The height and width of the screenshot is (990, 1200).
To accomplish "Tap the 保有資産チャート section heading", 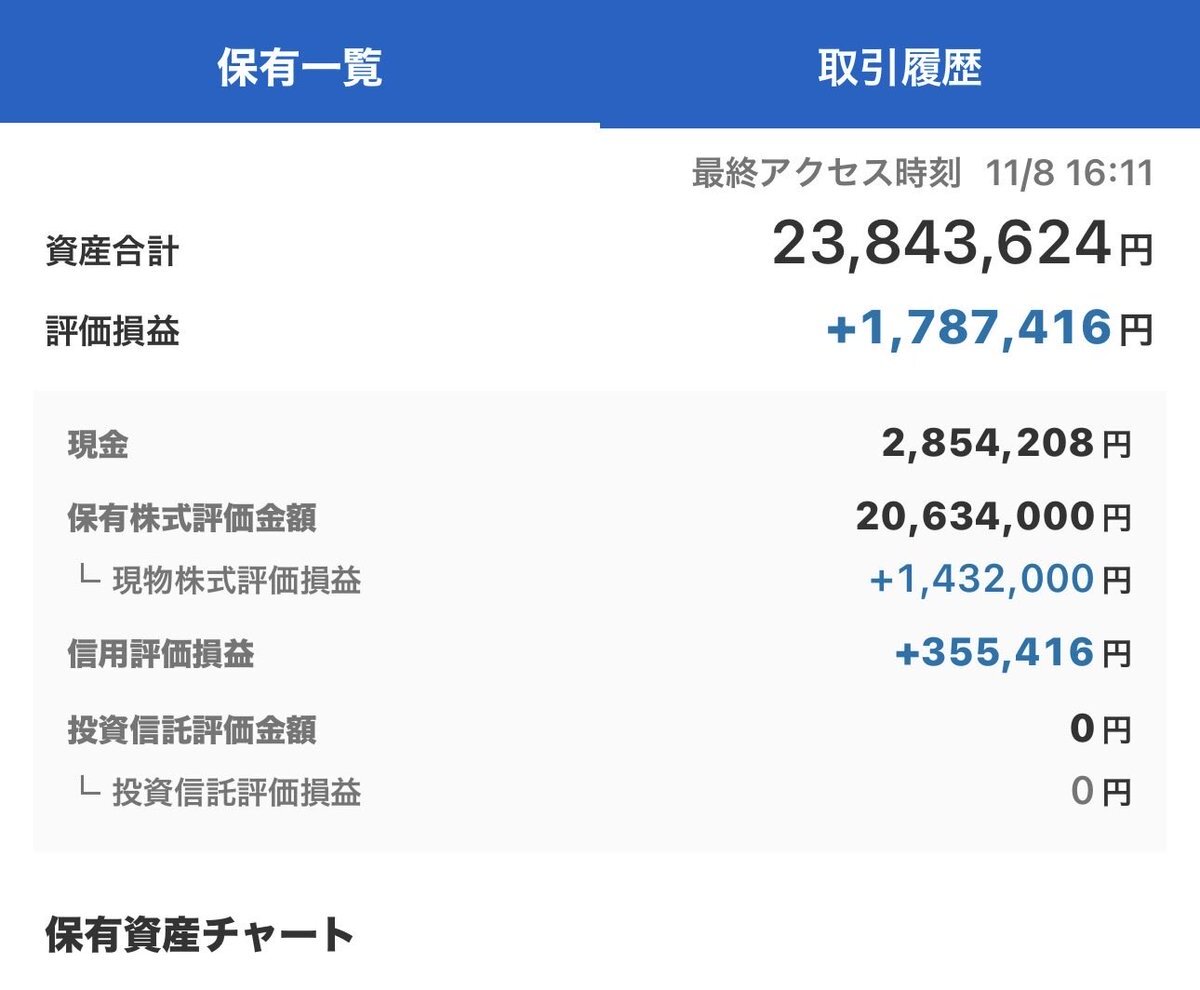I will (200, 936).
